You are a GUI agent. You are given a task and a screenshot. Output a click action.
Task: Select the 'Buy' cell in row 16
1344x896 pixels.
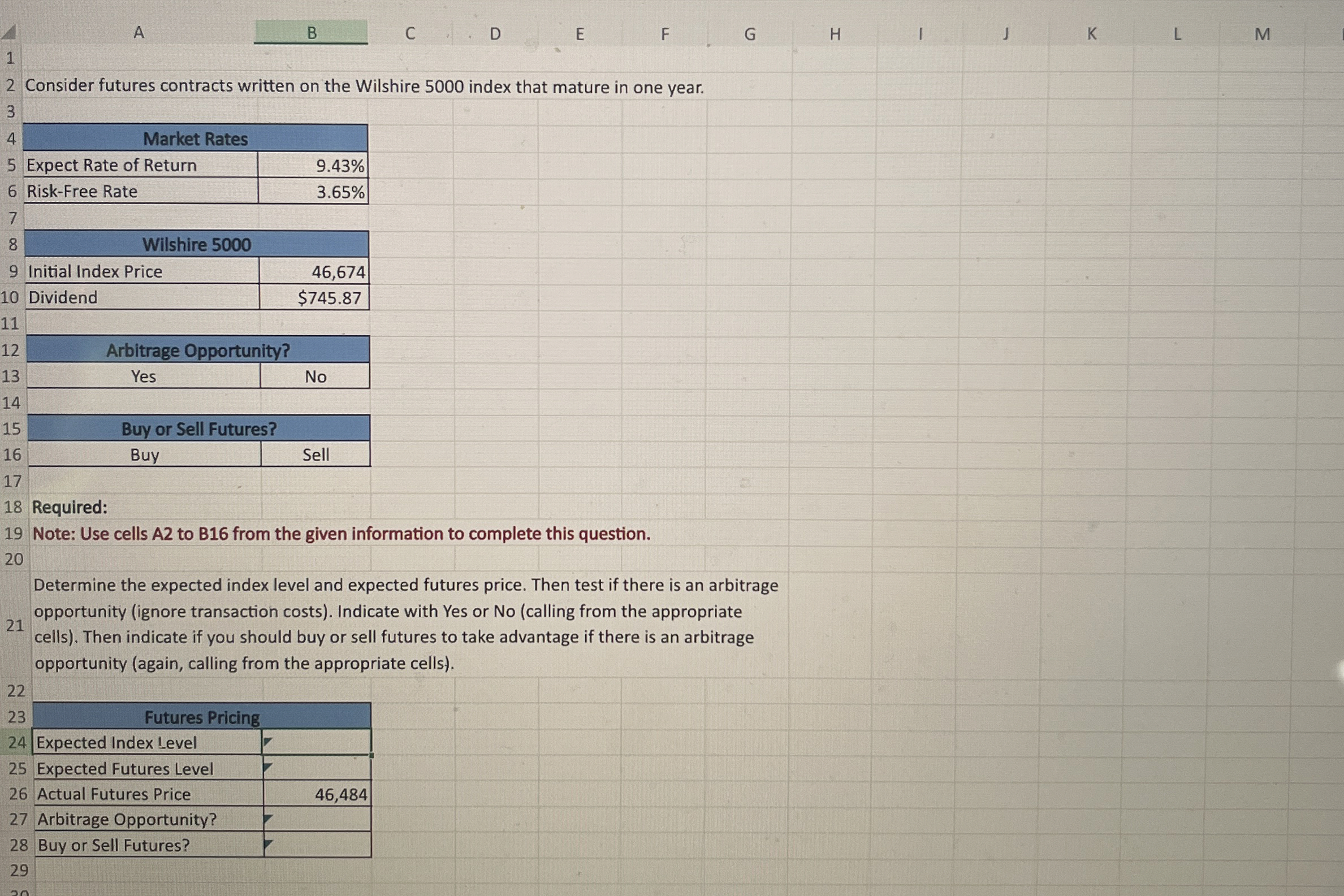tap(145, 455)
